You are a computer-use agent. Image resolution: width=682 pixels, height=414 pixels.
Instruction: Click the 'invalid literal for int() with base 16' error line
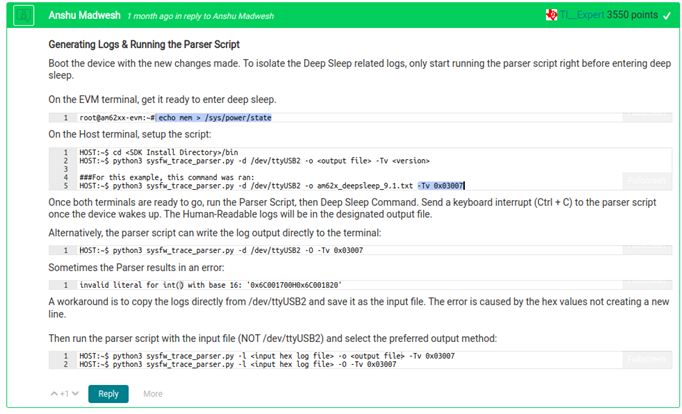coord(211,285)
